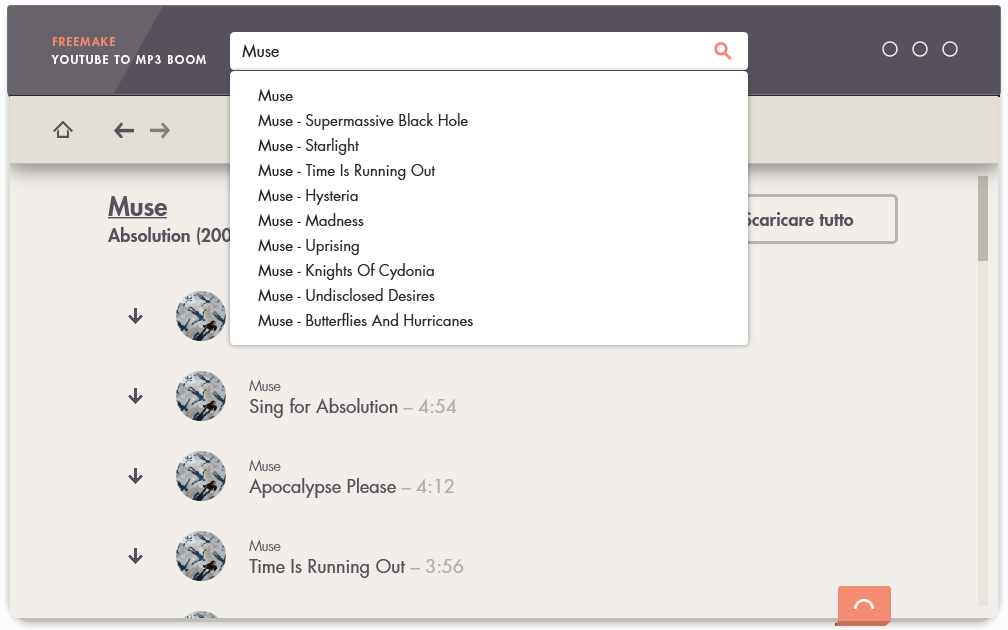The height and width of the screenshot is (630, 1008).
Task: Select suggestion Muse - Madness
Action: [x=310, y=220]
